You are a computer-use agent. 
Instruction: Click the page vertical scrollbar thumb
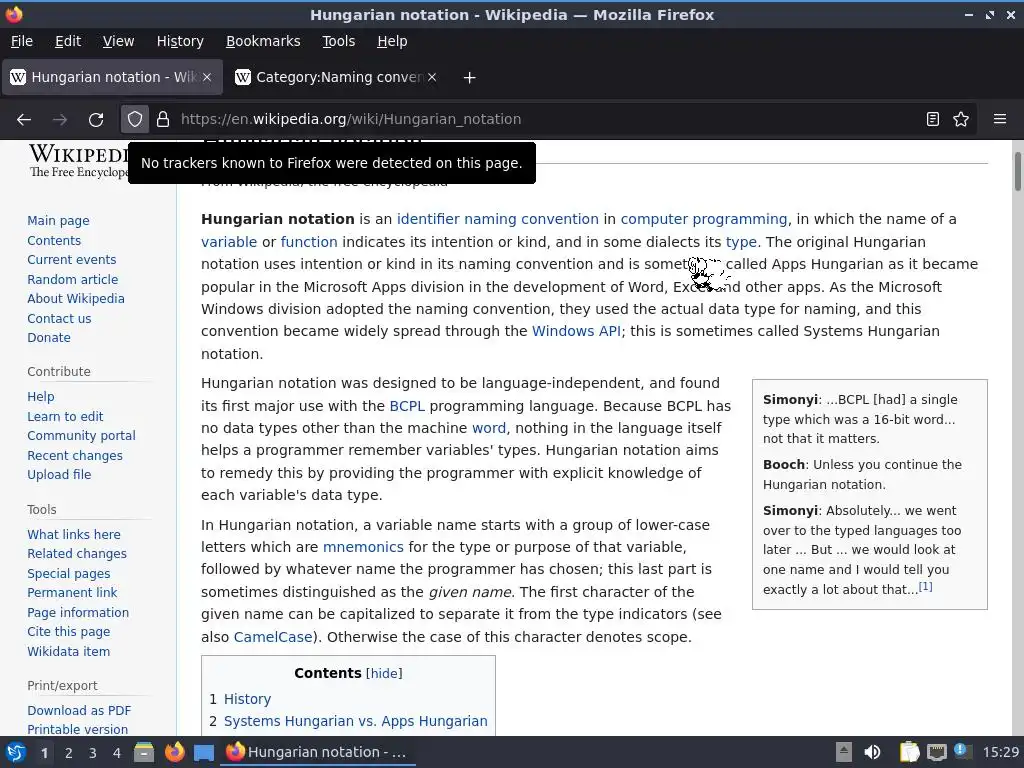(1017, 171)
